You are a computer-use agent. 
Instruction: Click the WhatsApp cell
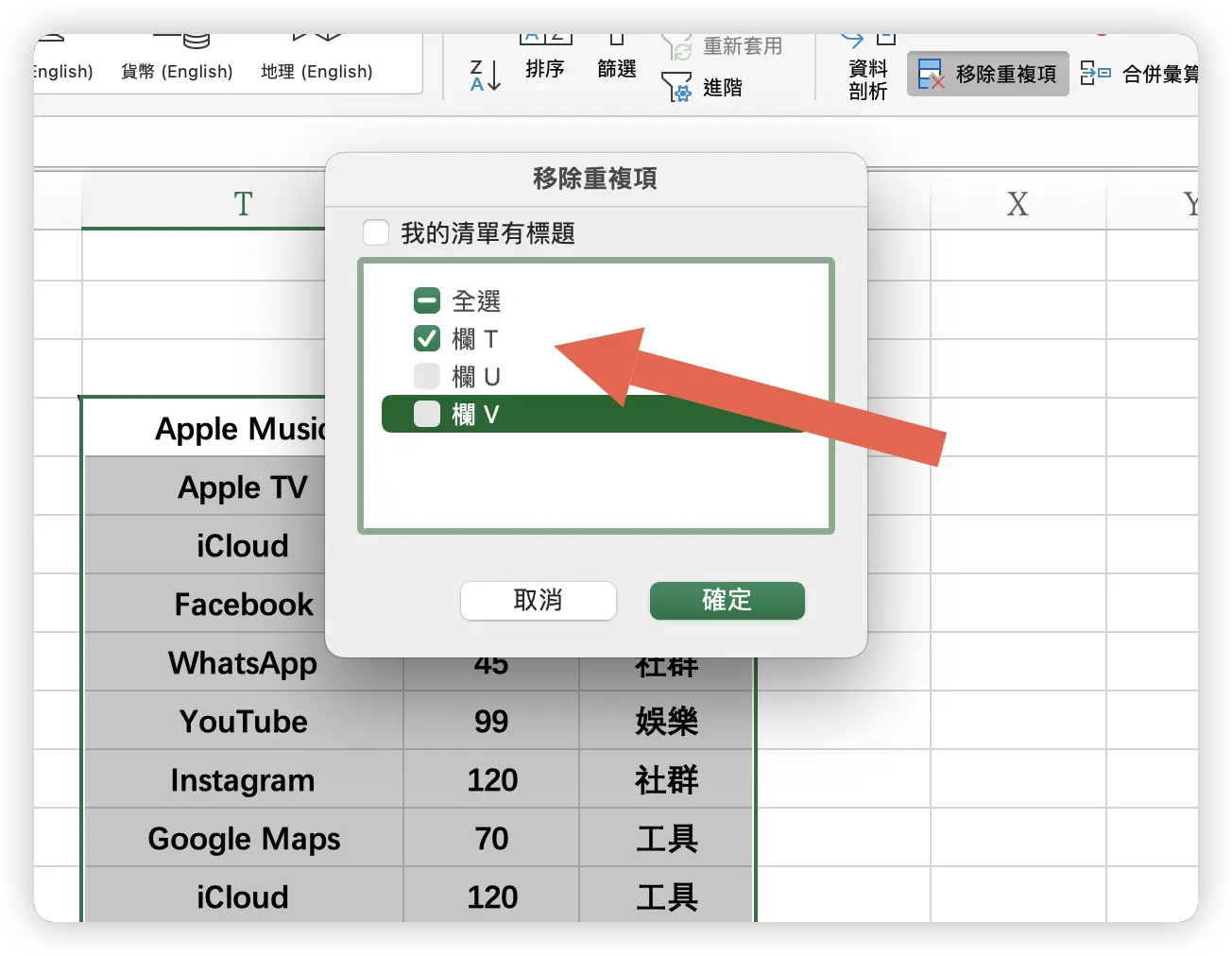click(x=244, y=663)
